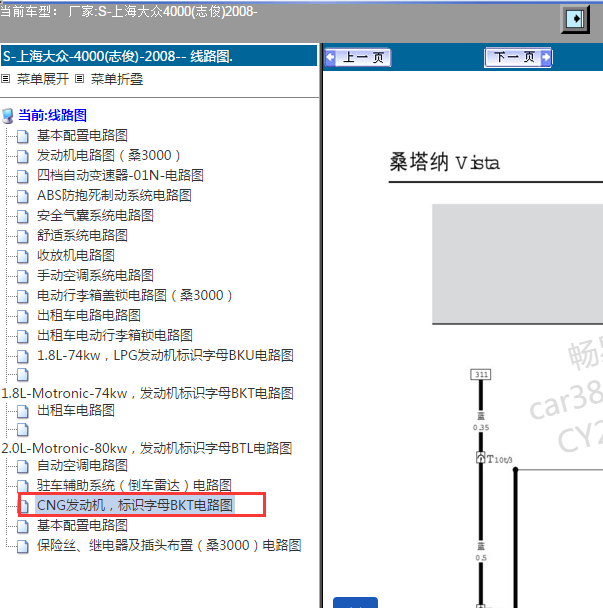Click the 当前:线路图 root computer icon

pos(8,116)
